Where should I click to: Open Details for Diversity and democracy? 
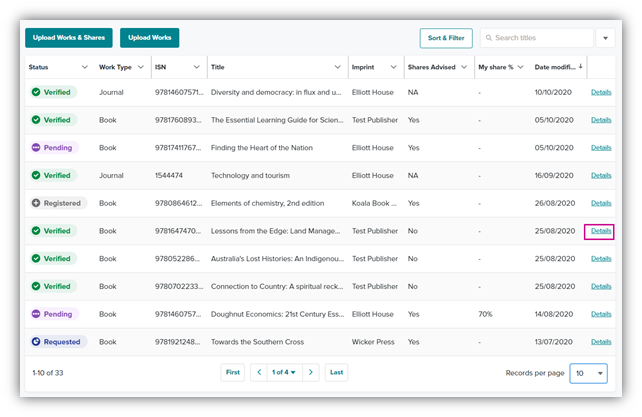click(601, 93)
